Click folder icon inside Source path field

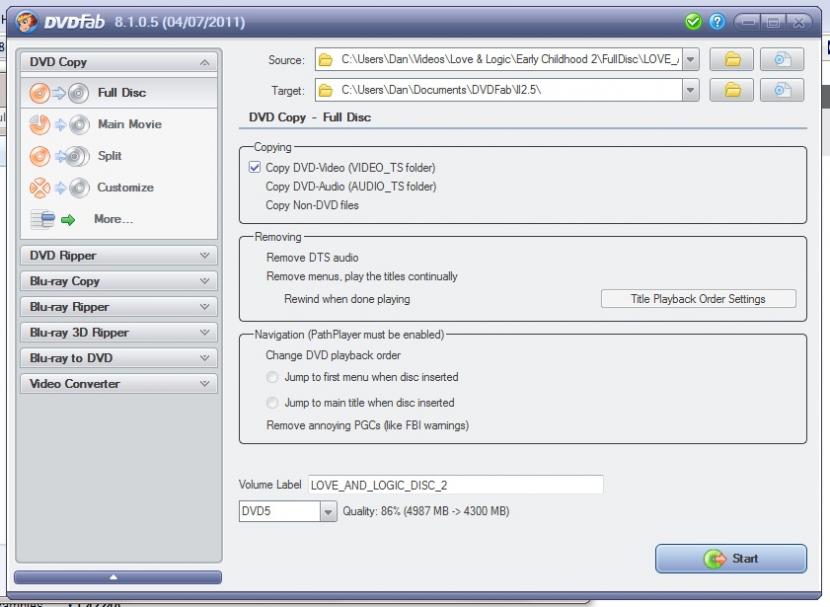(326, 60)
